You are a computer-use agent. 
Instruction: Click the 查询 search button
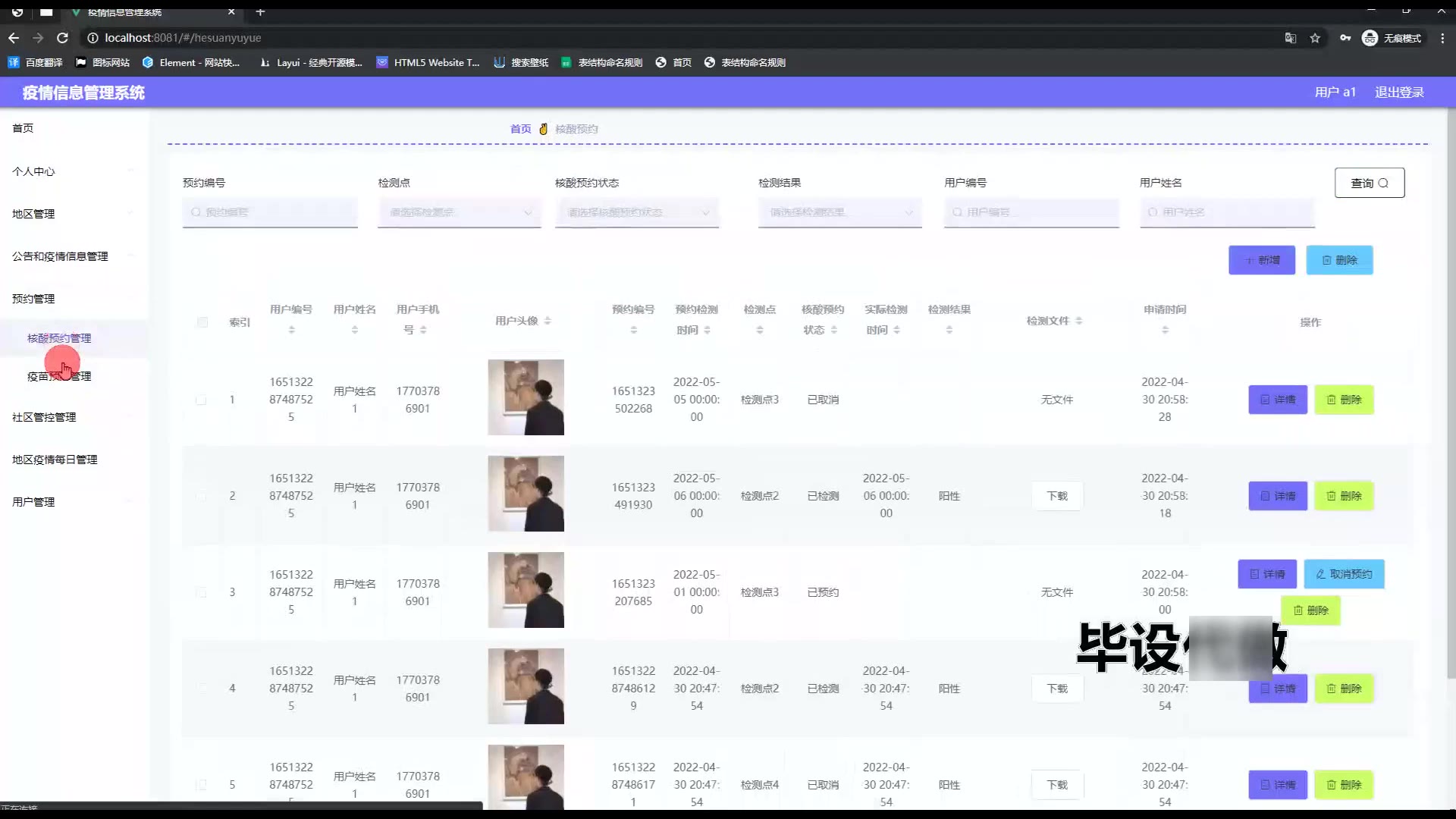[1369, 183]
